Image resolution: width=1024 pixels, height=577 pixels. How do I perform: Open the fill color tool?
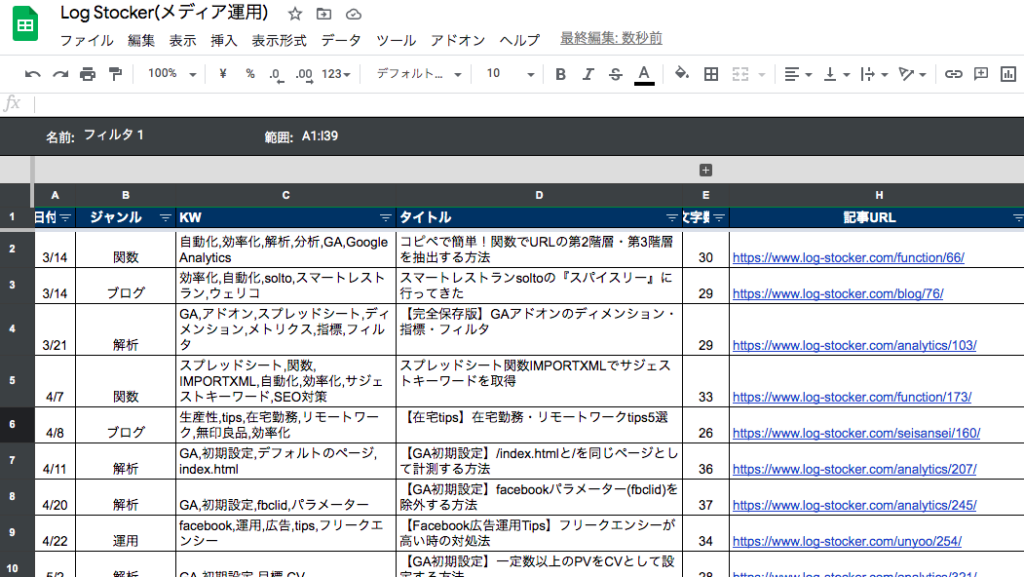coord(682,73)
